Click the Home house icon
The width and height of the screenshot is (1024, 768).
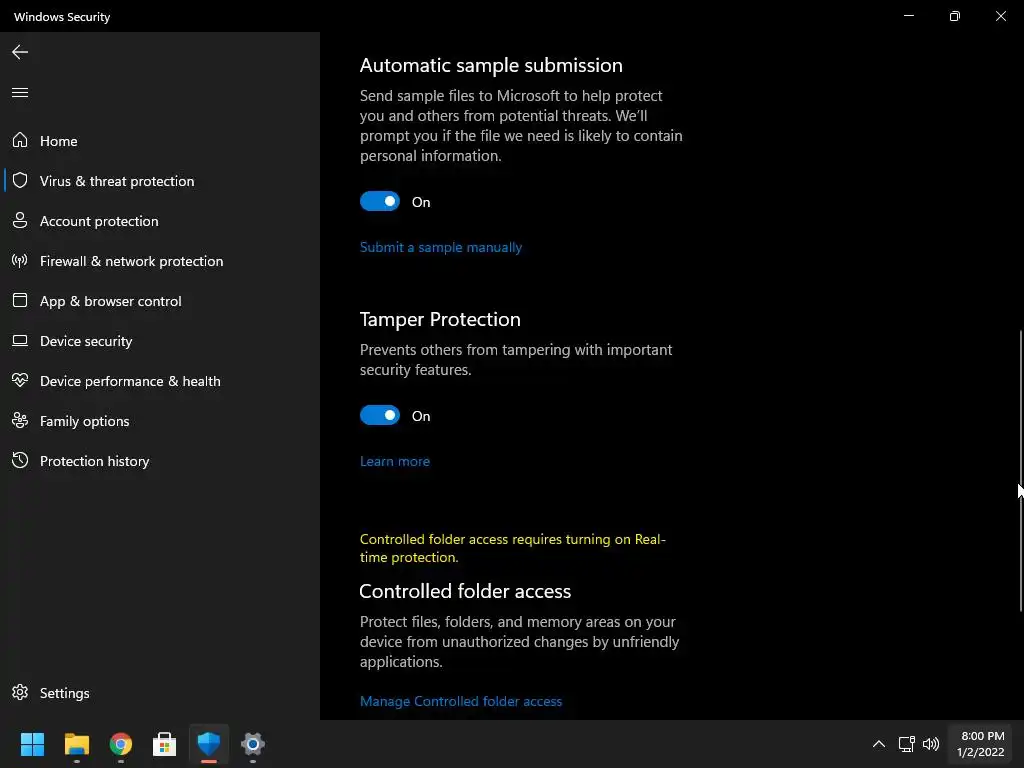click(20, 140)
